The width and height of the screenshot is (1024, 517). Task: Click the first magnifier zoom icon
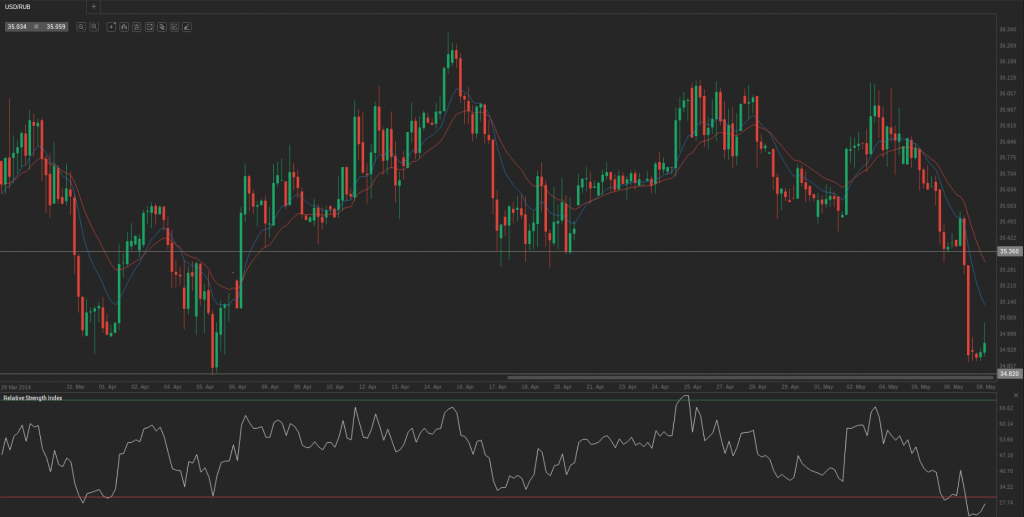(81, 27)
